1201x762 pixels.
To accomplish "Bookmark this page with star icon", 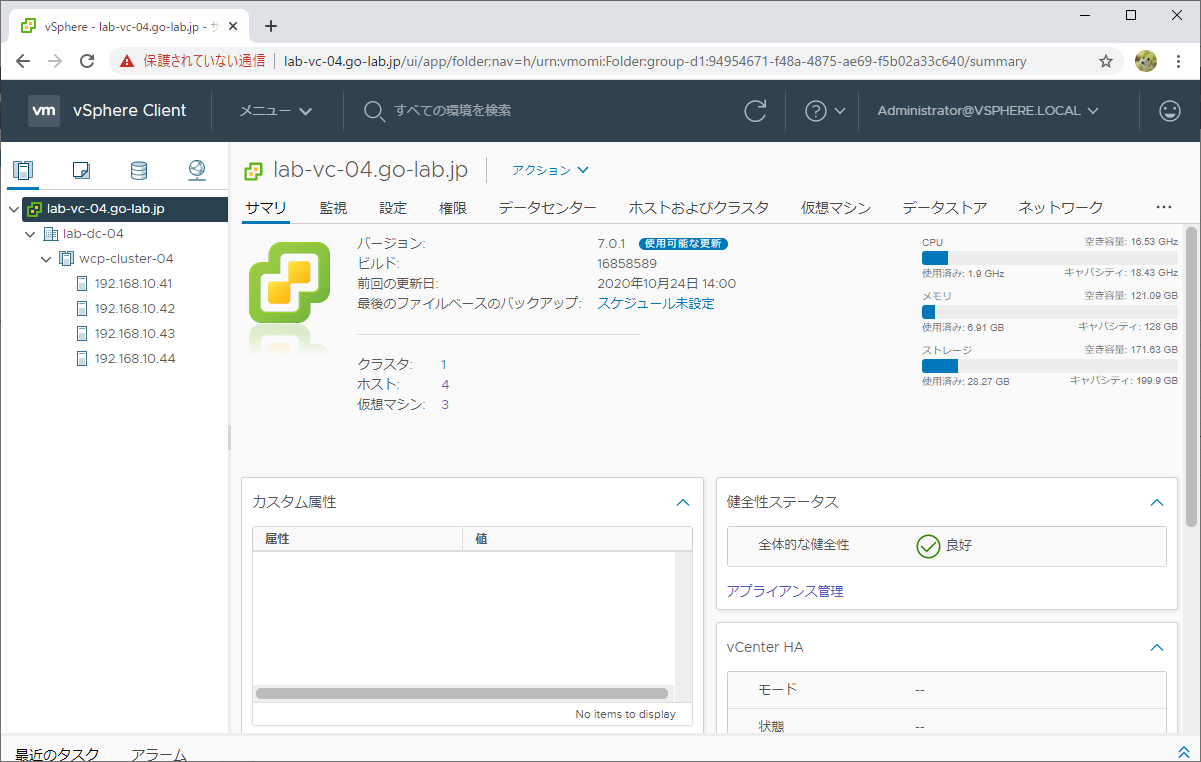I will point(1106,61).
